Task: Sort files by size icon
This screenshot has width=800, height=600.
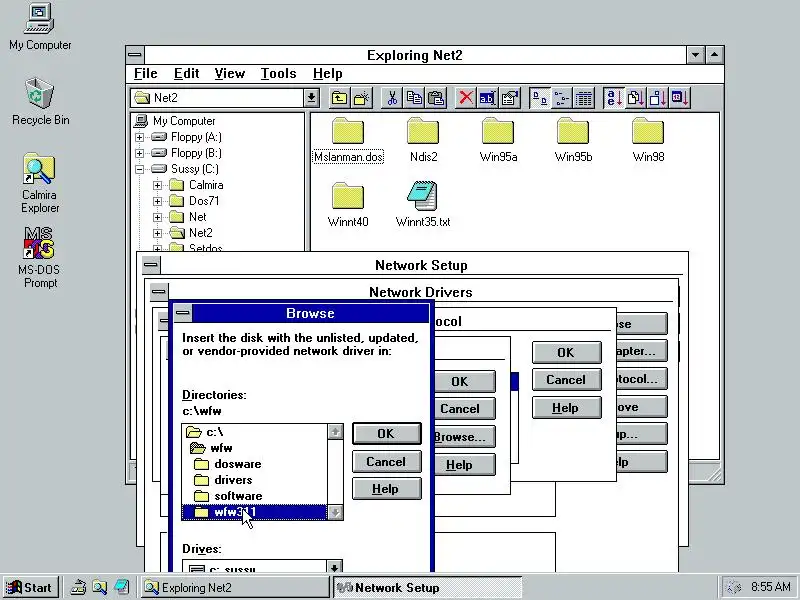Action: [658, 97]
